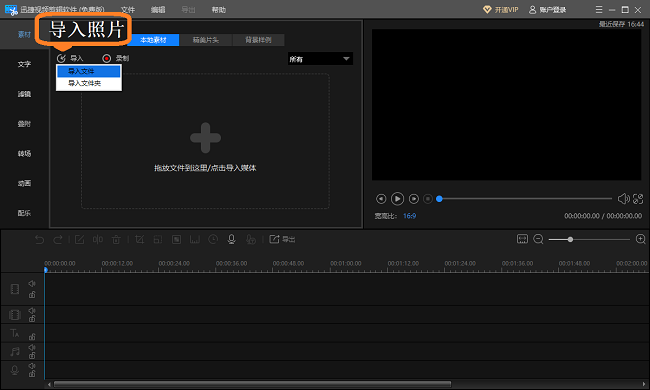Screen dimensions: 650x390
Task: Click the 开通VIP button
Action: point(501,10)
